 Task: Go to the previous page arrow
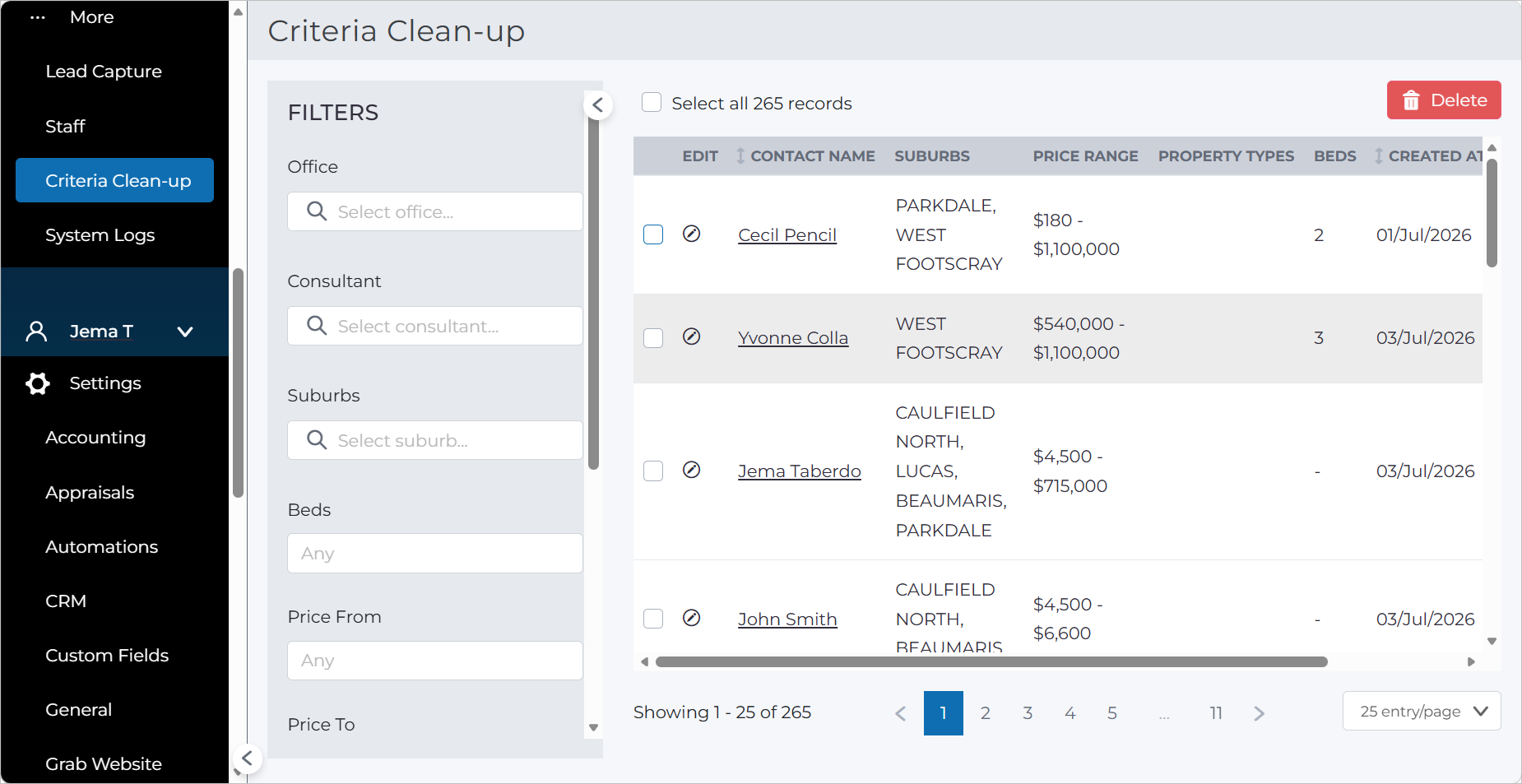coord(901,713)
